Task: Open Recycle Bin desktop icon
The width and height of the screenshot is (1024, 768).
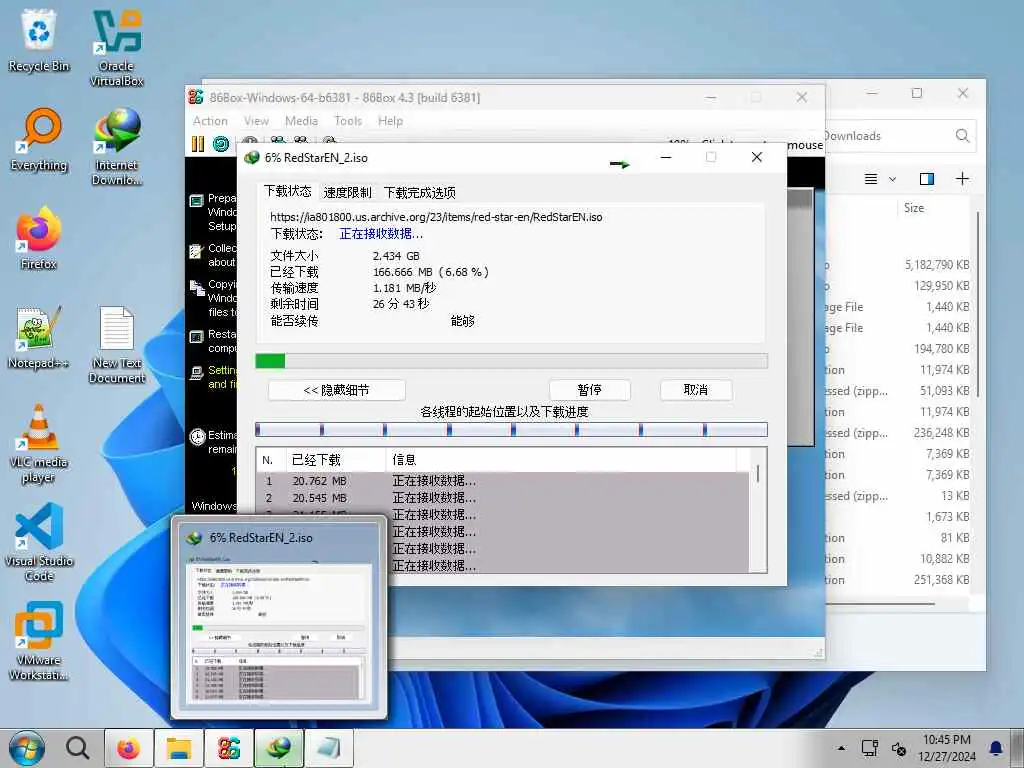Action: tap(39, 40)
